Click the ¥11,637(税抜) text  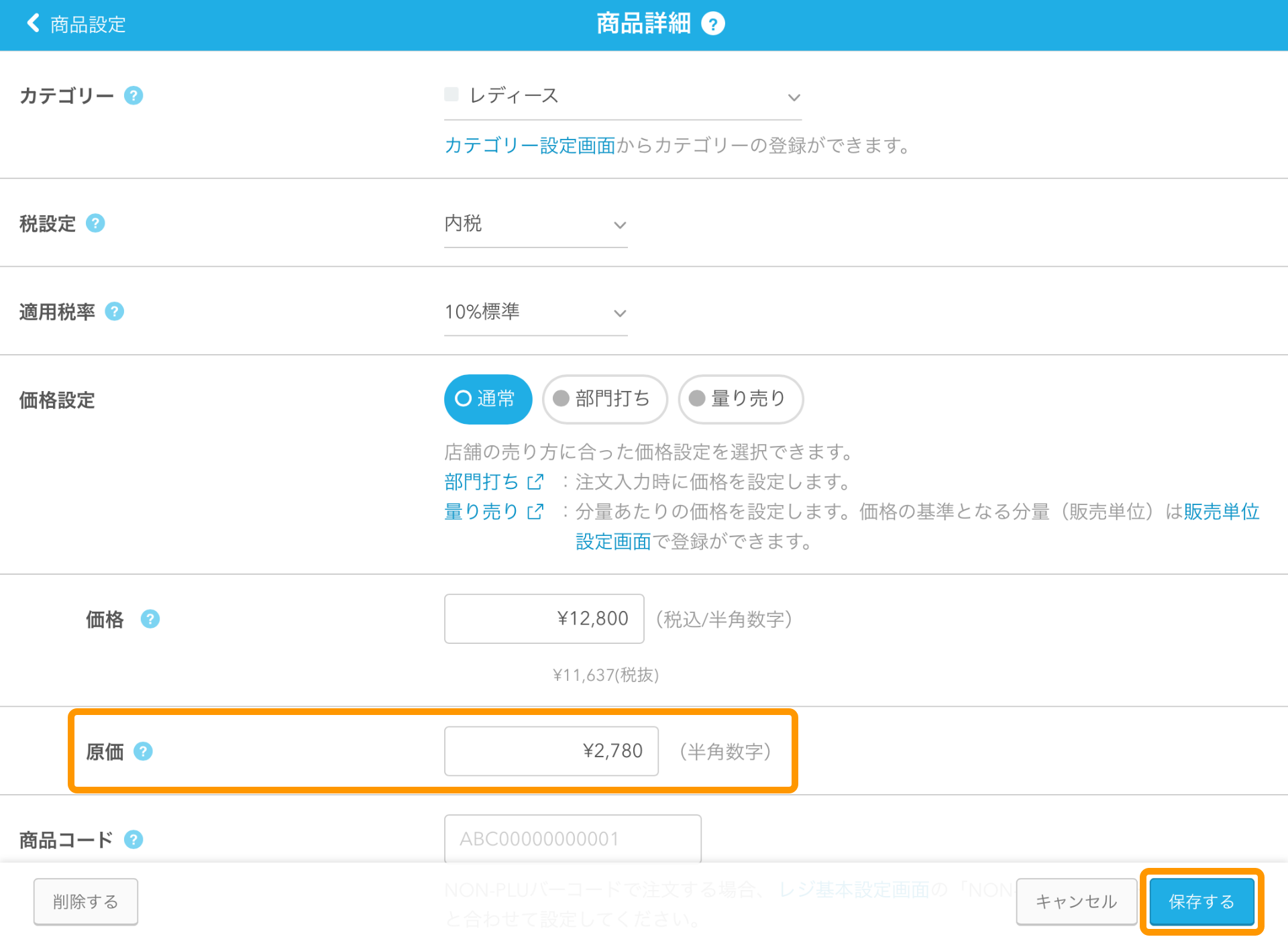coord(606,675)
